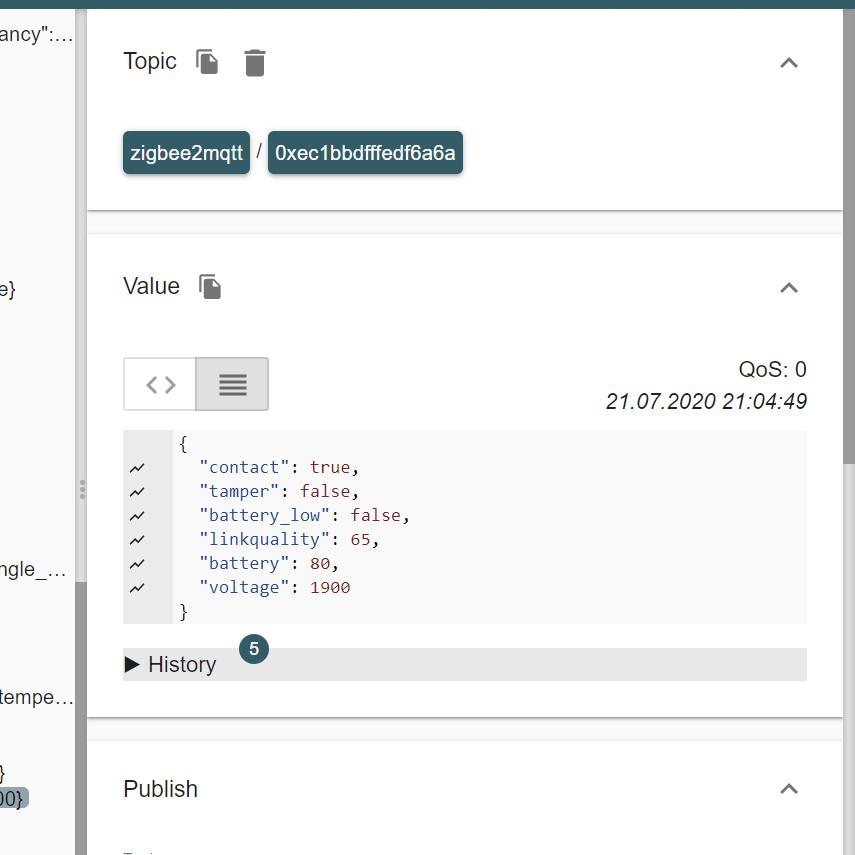Show chart for voltage value
The height and width of the screenshot is (855, 855).
(137, 588)
